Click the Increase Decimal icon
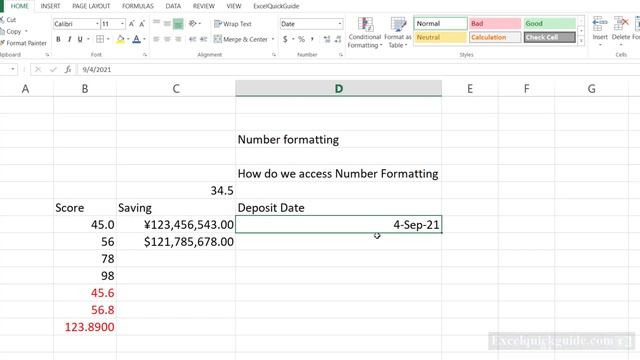The height and width of the screenshot is (360, 640). [327, 39]
